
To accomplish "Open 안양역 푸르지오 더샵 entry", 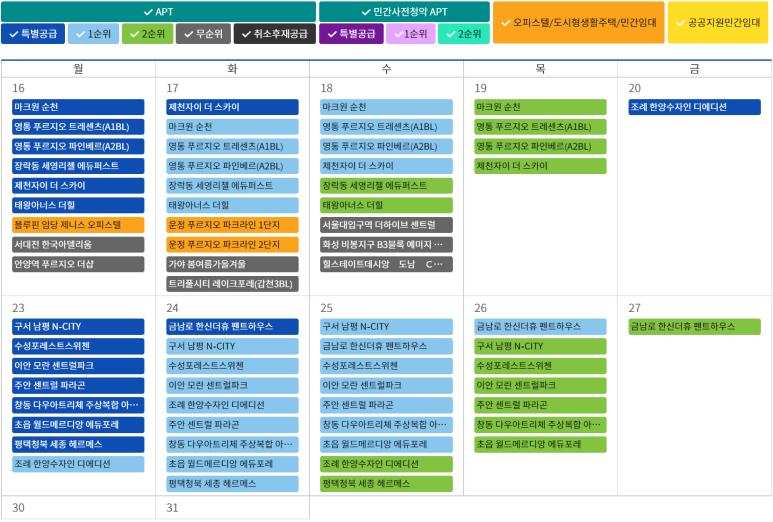I will 78,264.
